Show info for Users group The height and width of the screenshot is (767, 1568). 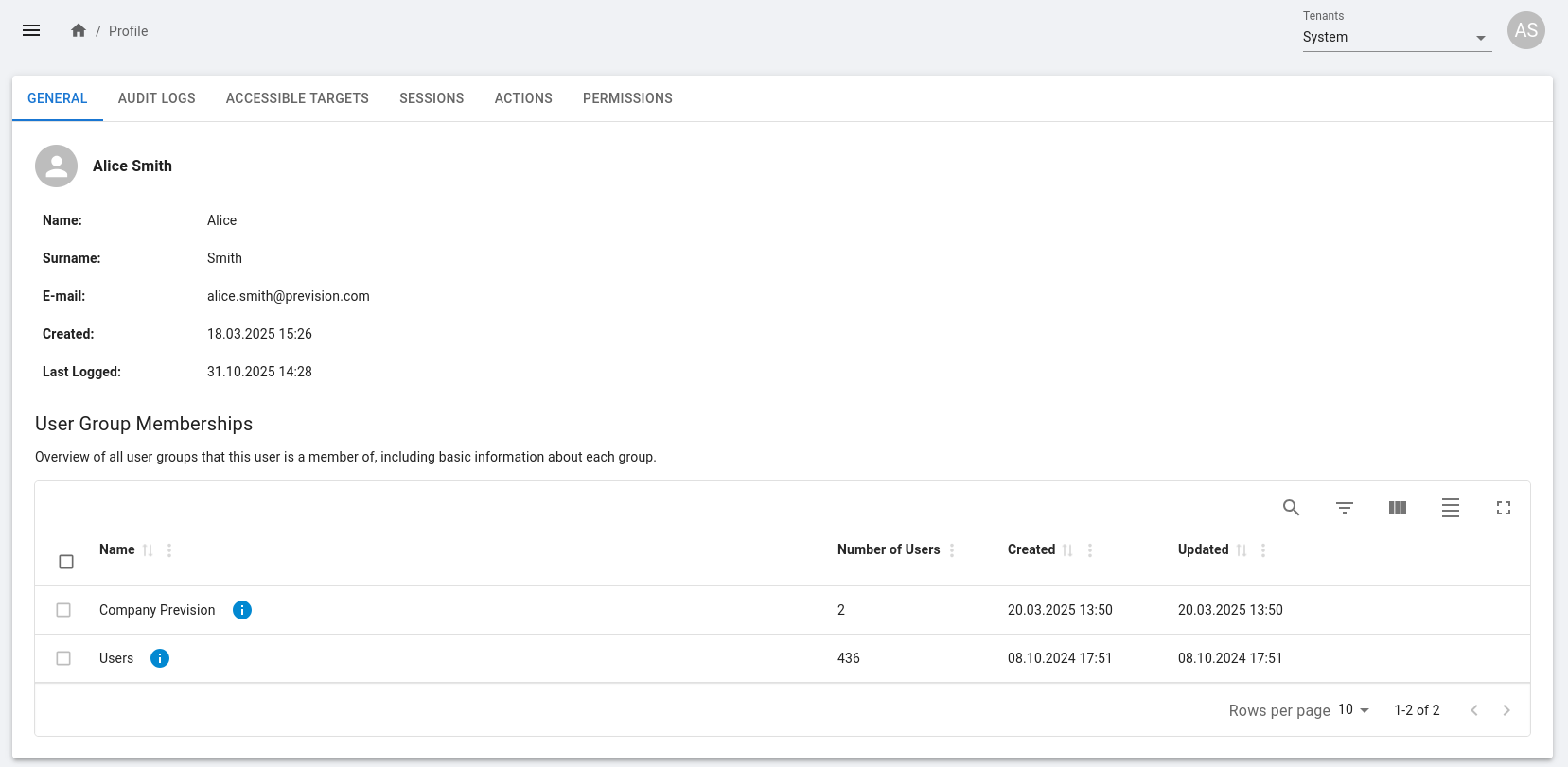pos(160,658)
